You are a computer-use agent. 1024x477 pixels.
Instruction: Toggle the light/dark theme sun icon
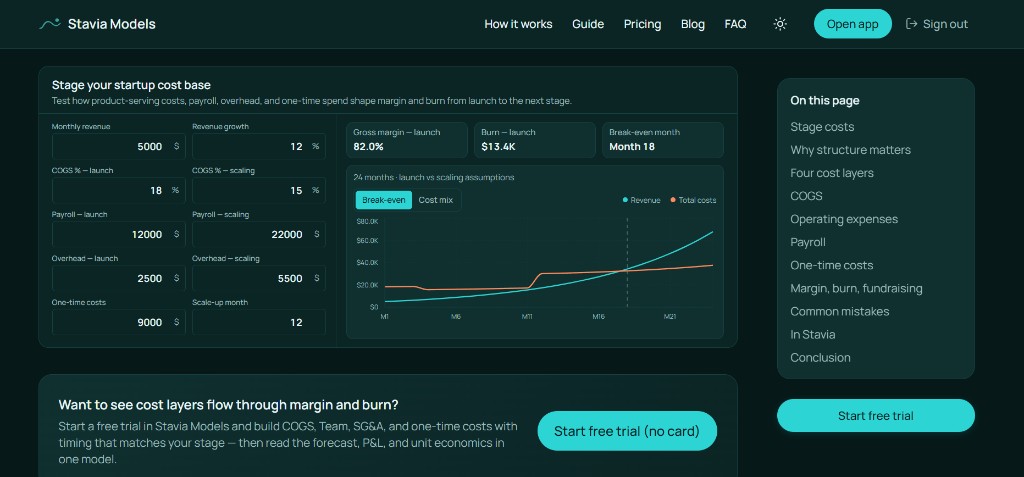click(780, 24)
